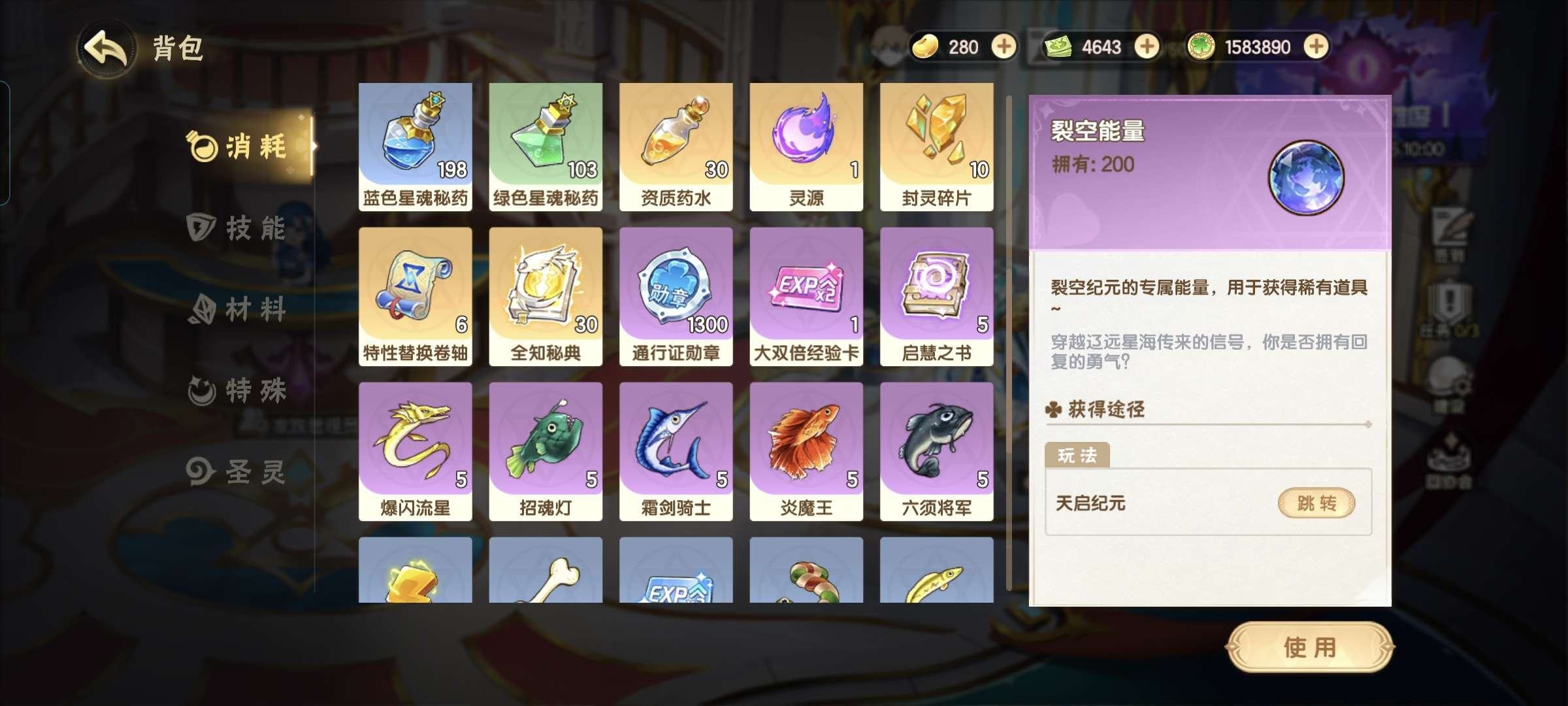Click the inventory grid scrollbar
Image resolution: width=1568 pixels, height=706 pixels.
[x=1009, y=343]
